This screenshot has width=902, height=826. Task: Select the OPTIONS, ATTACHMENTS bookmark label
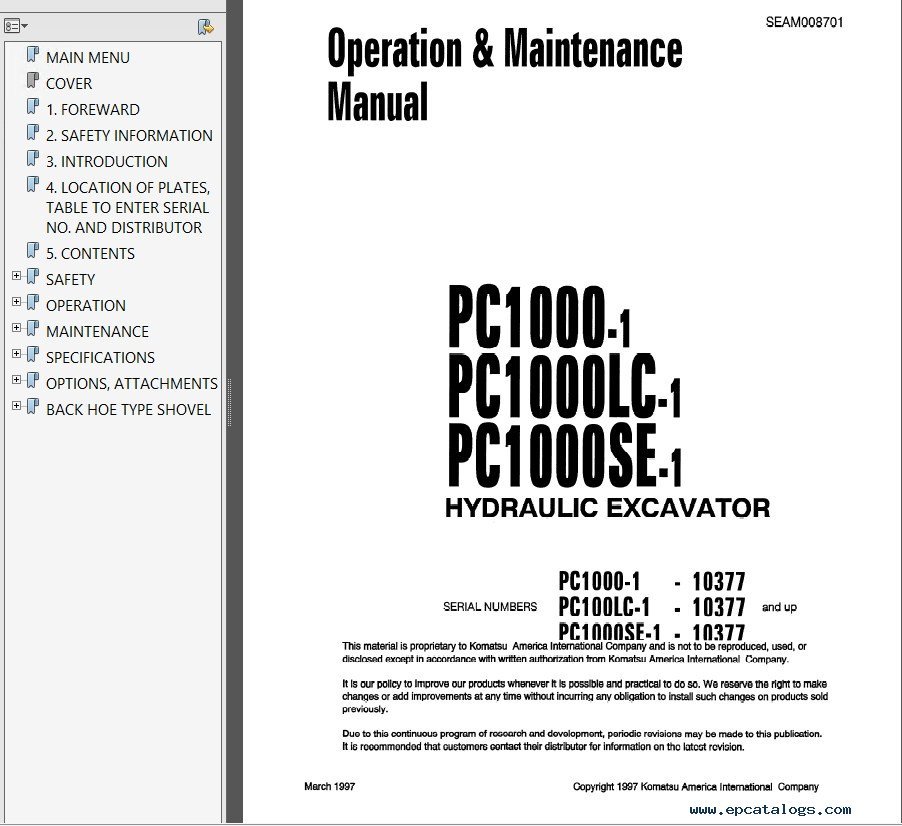132,384
